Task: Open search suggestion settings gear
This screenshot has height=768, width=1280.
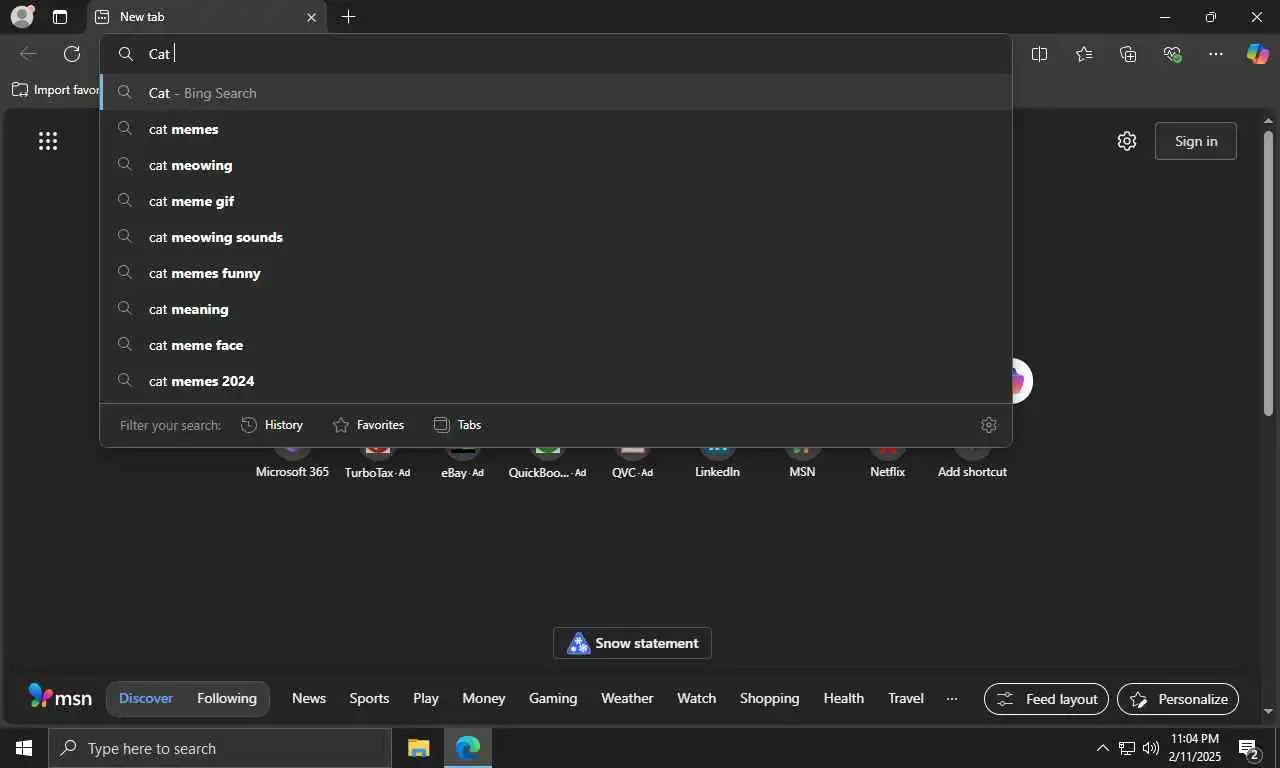Action: pyautogui.click(x=989, y=425)
